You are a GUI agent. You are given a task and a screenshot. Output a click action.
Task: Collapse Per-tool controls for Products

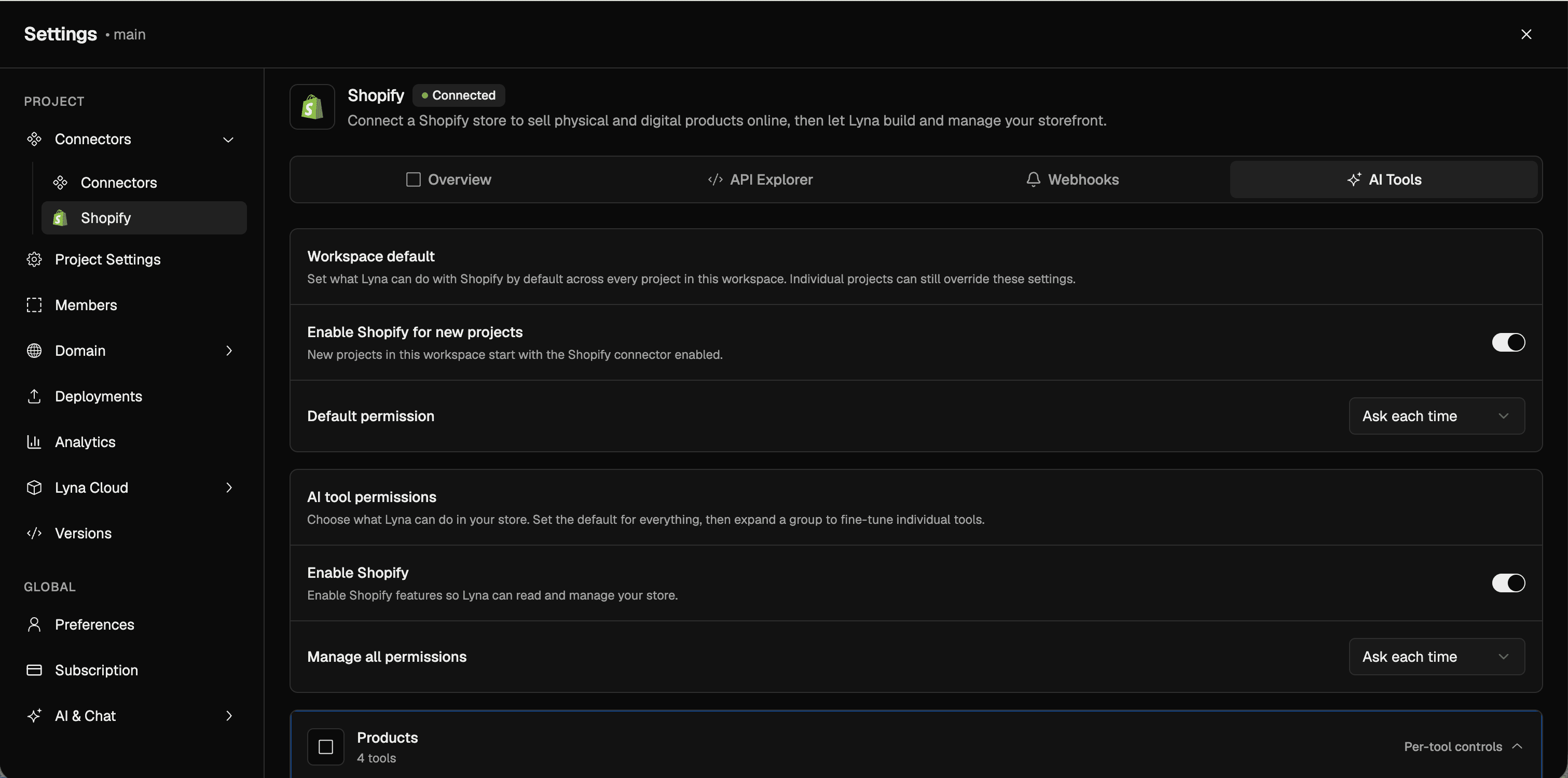(1463, 747)
